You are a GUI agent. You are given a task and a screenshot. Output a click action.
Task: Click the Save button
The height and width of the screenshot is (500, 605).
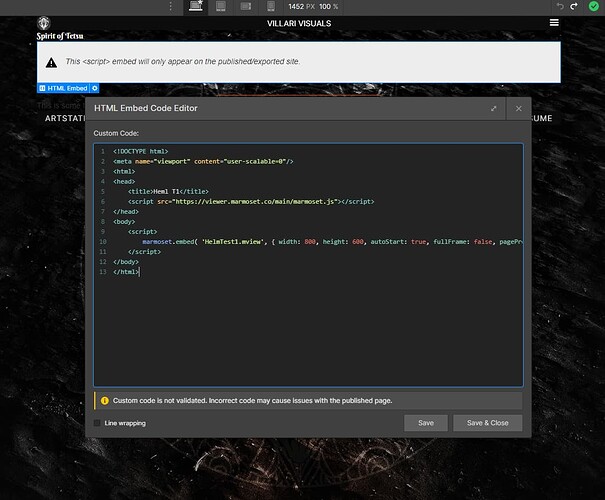click(426, 423)
